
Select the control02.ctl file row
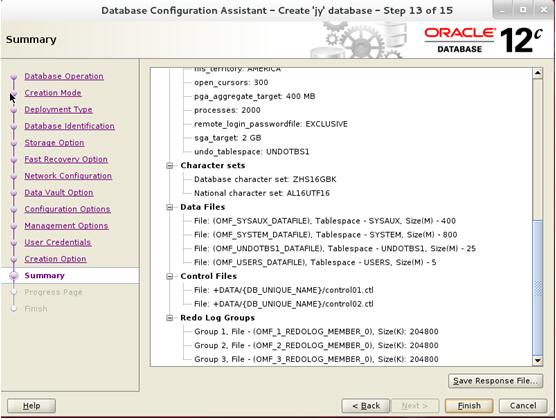click(x=284, y=304)
